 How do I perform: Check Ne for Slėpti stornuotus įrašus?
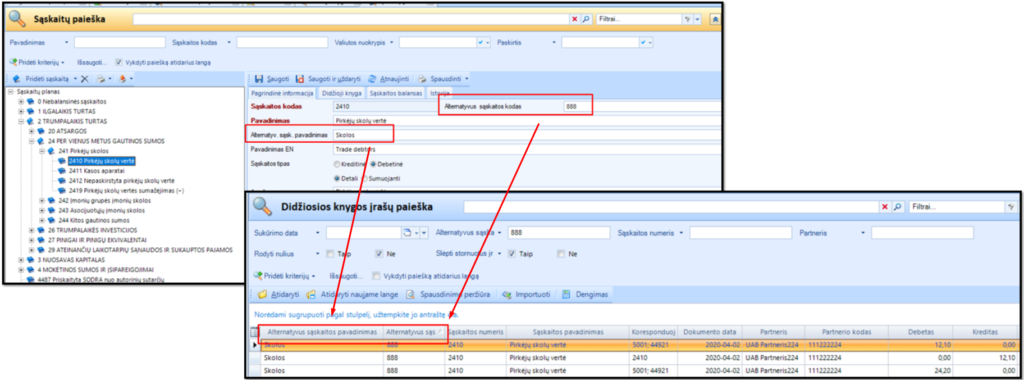[561, 253]
